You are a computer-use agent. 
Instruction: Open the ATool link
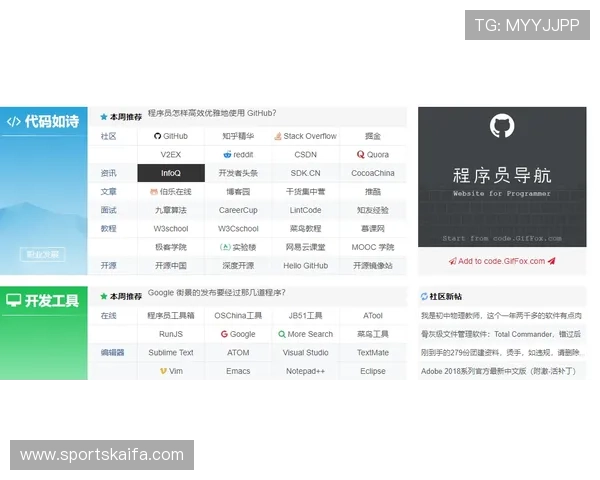coord(373,316)
